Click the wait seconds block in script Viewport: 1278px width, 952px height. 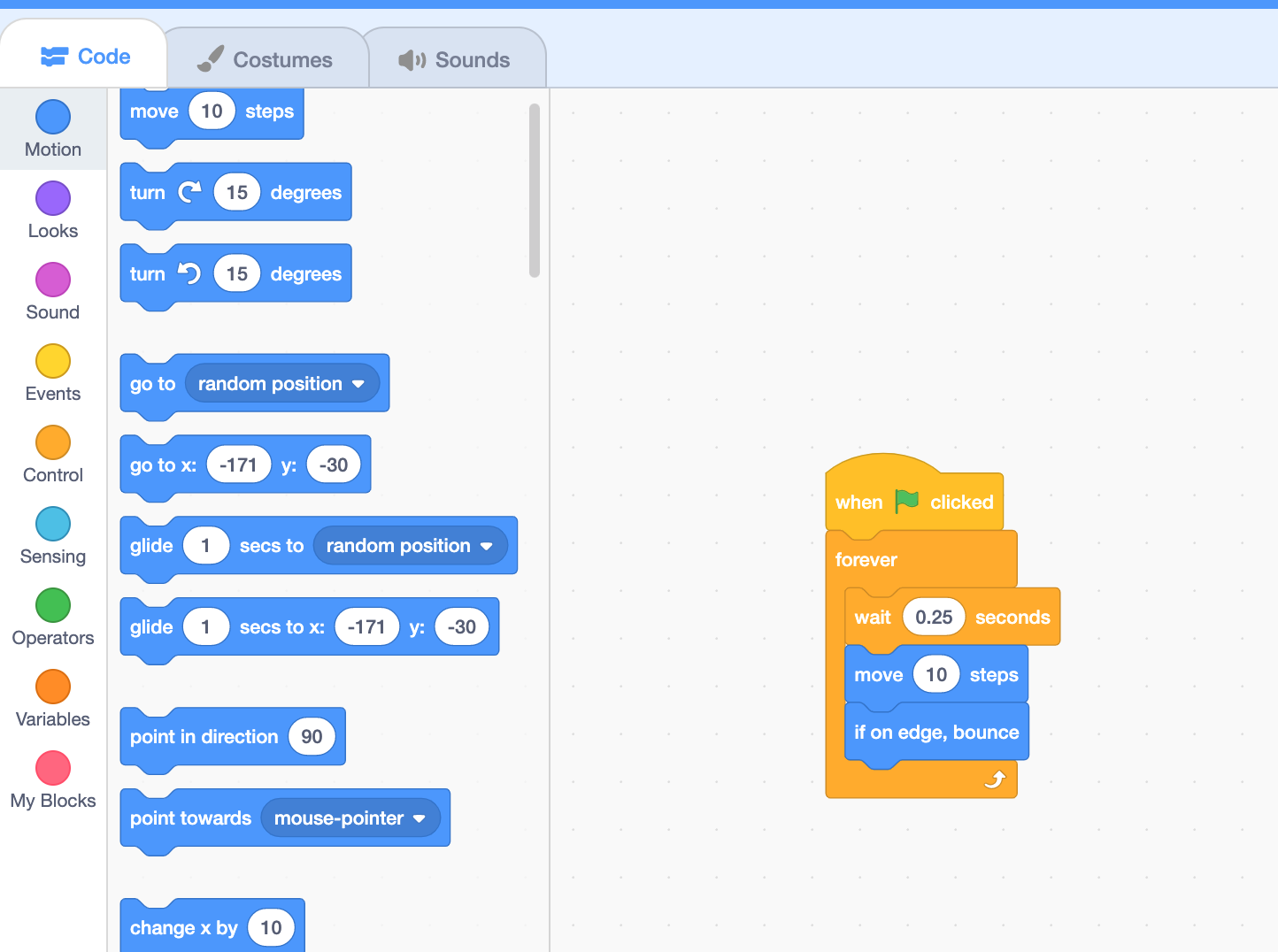click(x=951, y=617)
